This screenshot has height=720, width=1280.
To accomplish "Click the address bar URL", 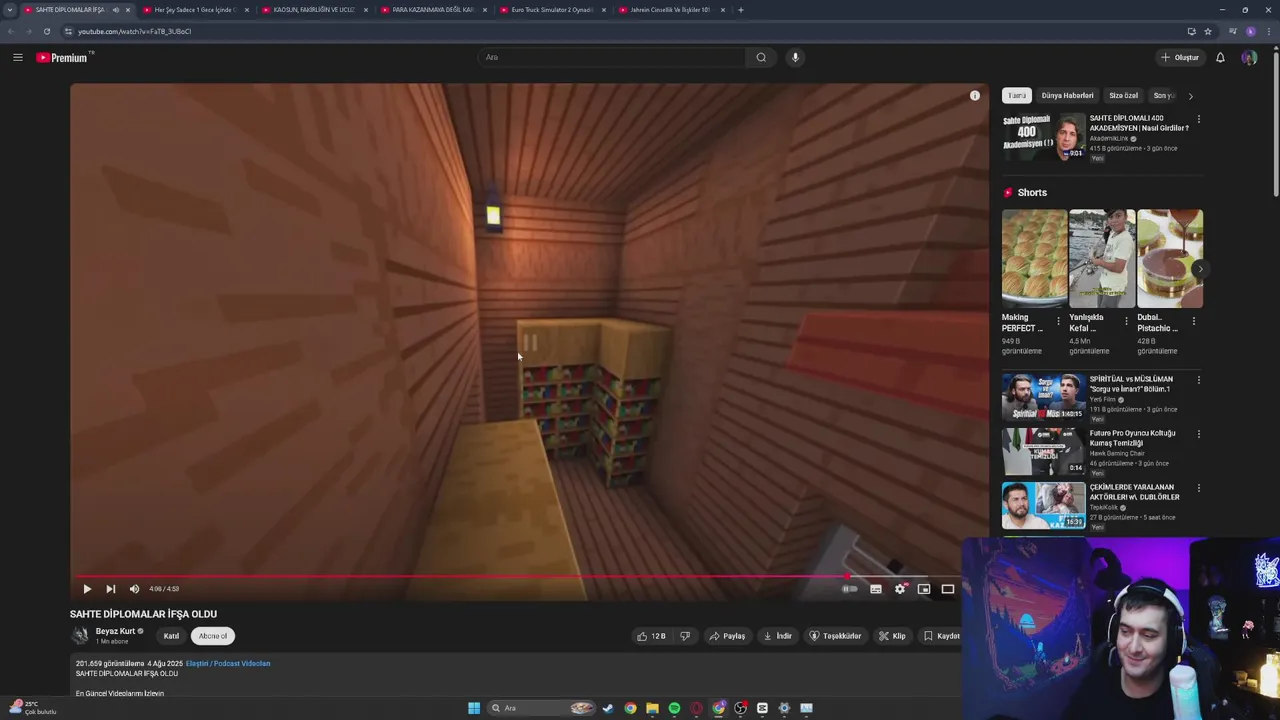I will 134,31.
